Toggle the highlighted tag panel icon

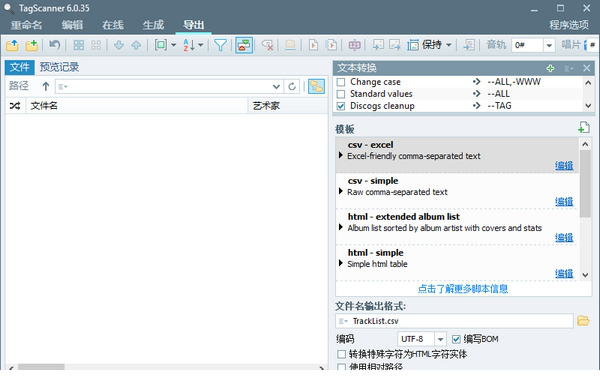point(244,45)
